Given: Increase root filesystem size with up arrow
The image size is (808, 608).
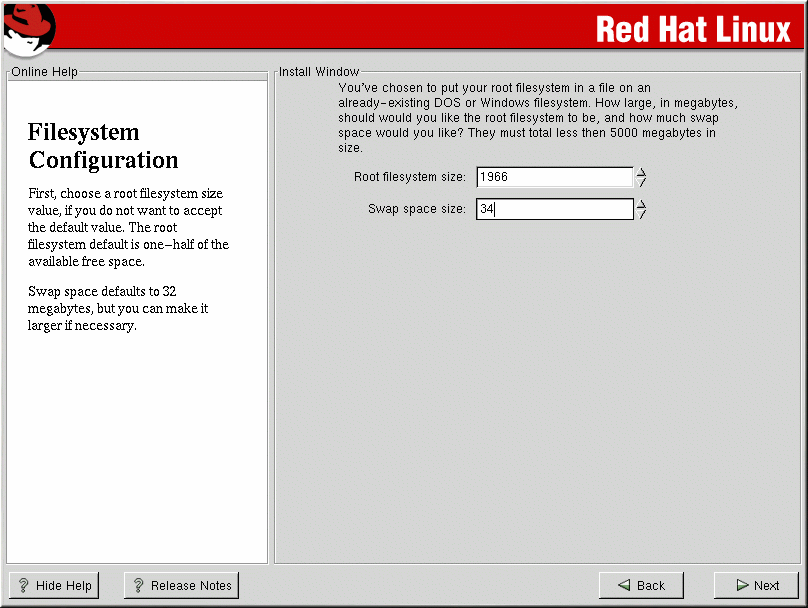Looking at the screenshot, I should coord(642,172).
